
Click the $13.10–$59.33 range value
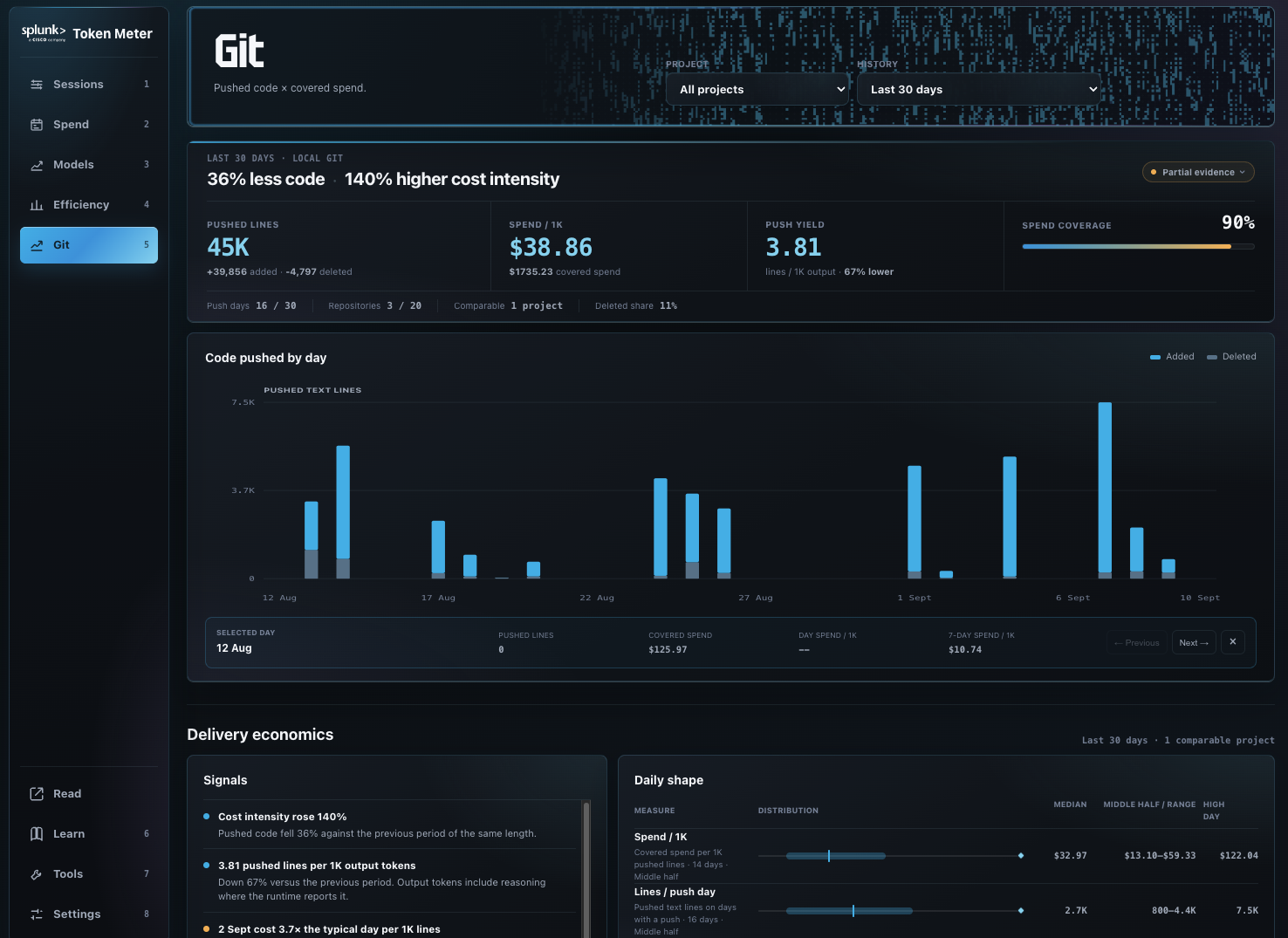click(x=1160, y=856)
